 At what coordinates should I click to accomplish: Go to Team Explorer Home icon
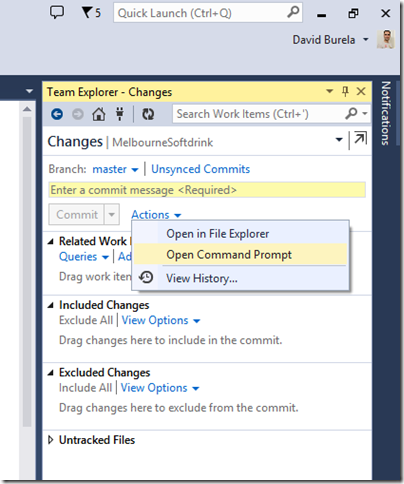coord(99,114)
